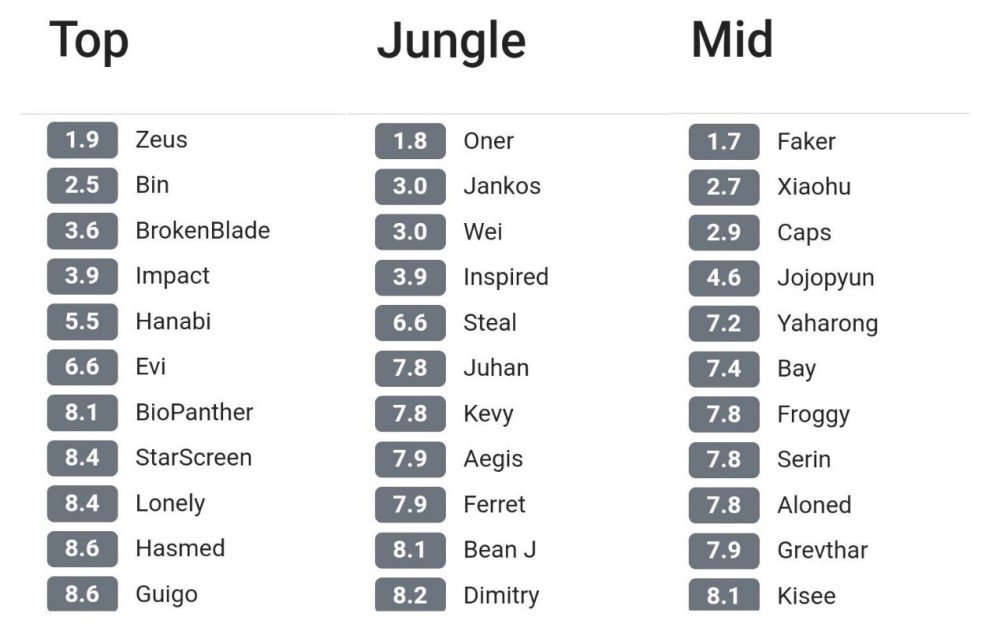Viewport: 1000px width, 624px height.
Task: Select Dimitry at bottom of Jungle
Action: [x=500, y=596]
